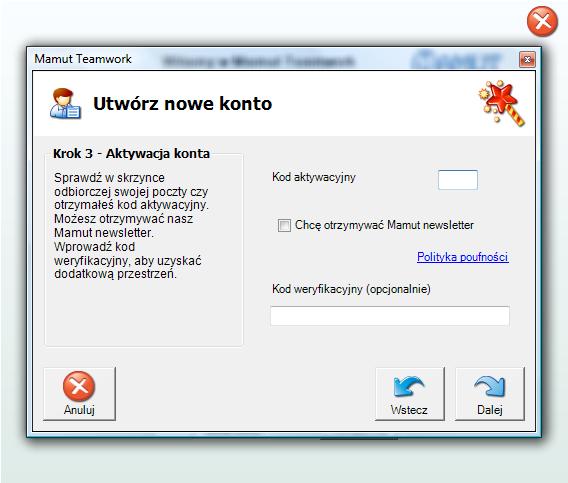Click the 'Kod weryfikacyjny (opcjonalnie)' label
Image resolution: width=568 pixels, height=483 pixels.
351,289
